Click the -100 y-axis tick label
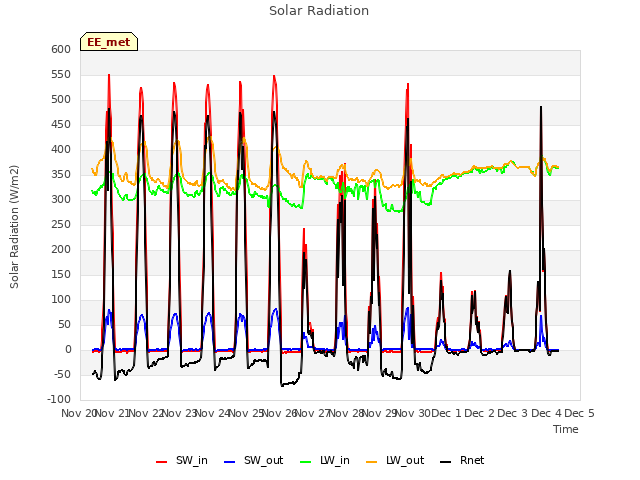 (x=59, y=399)
